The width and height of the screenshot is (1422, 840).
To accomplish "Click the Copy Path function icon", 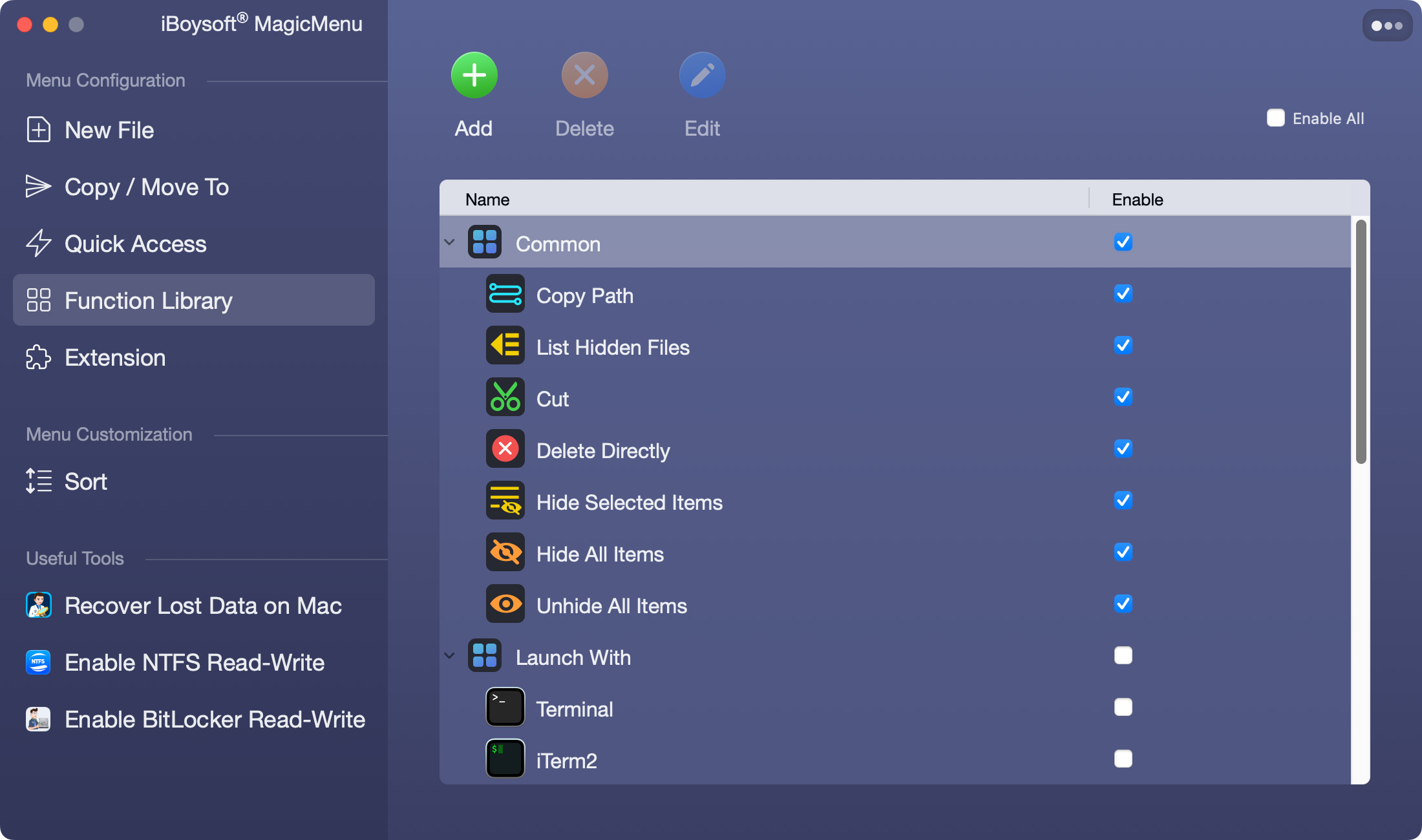I will click(x=505, y=294).
